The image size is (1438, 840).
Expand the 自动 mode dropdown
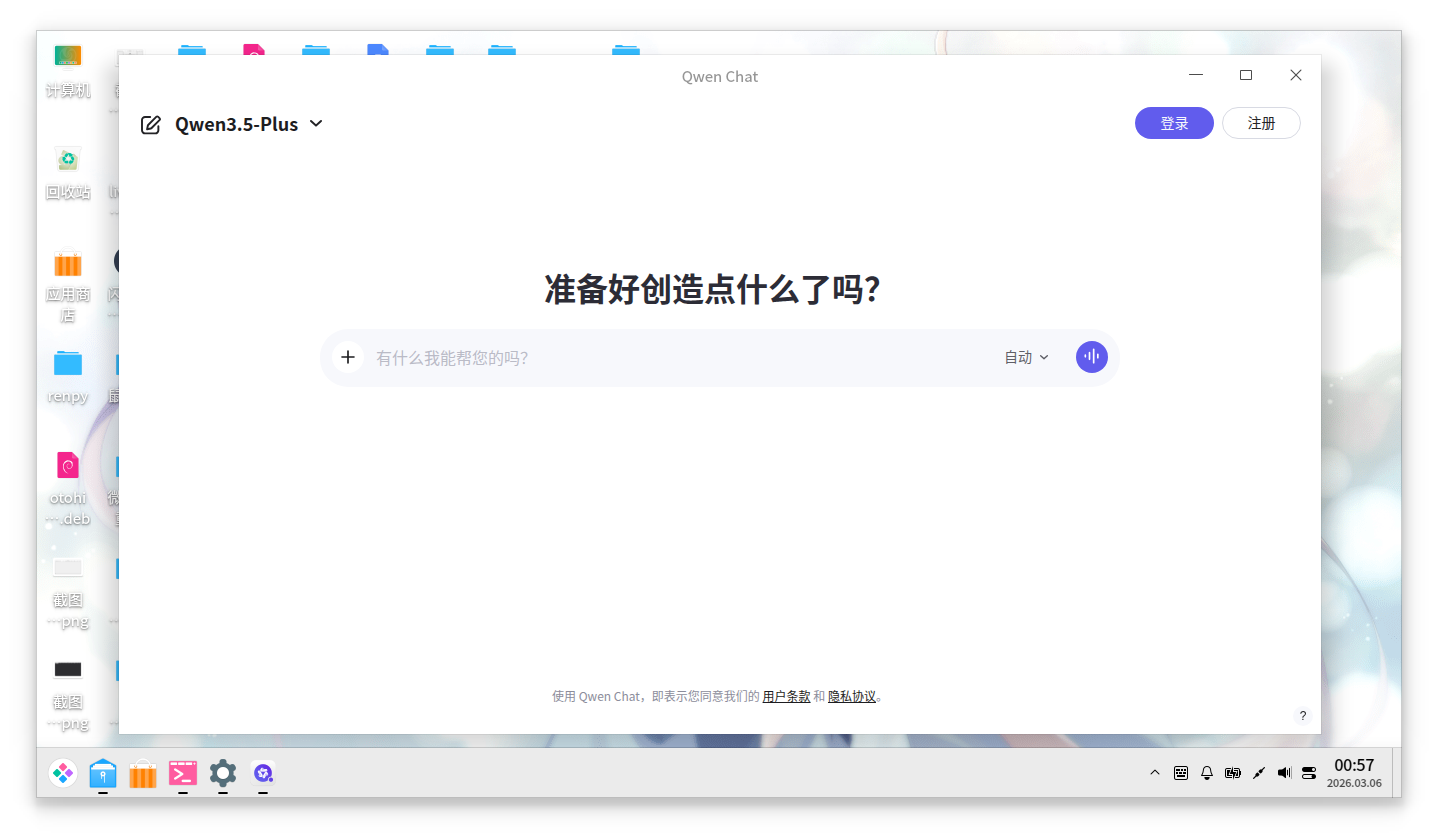pyautogui.click(x=1027, y=357)
